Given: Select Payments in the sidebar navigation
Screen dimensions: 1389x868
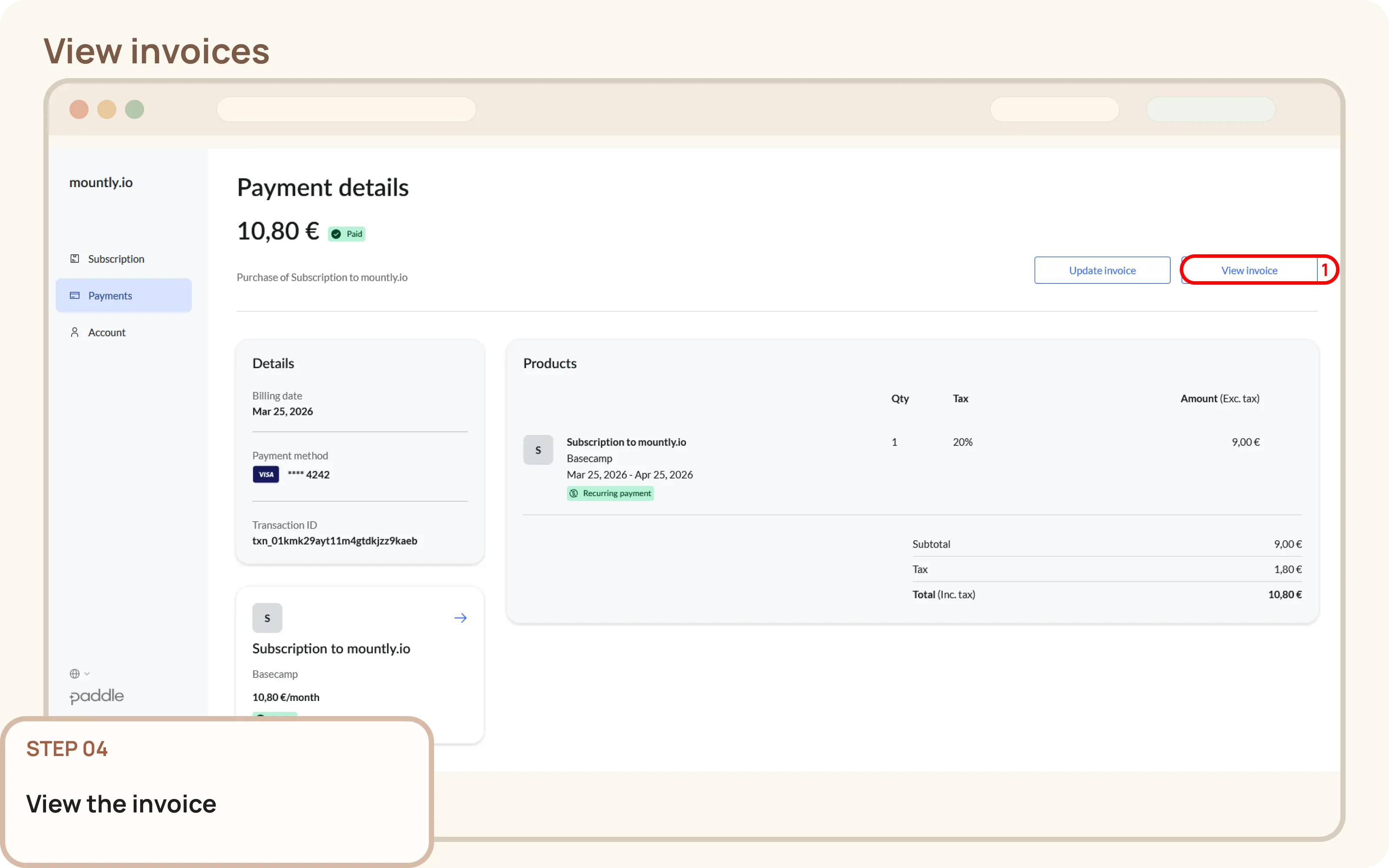Looking at the screenshot, I should (110, 295).
